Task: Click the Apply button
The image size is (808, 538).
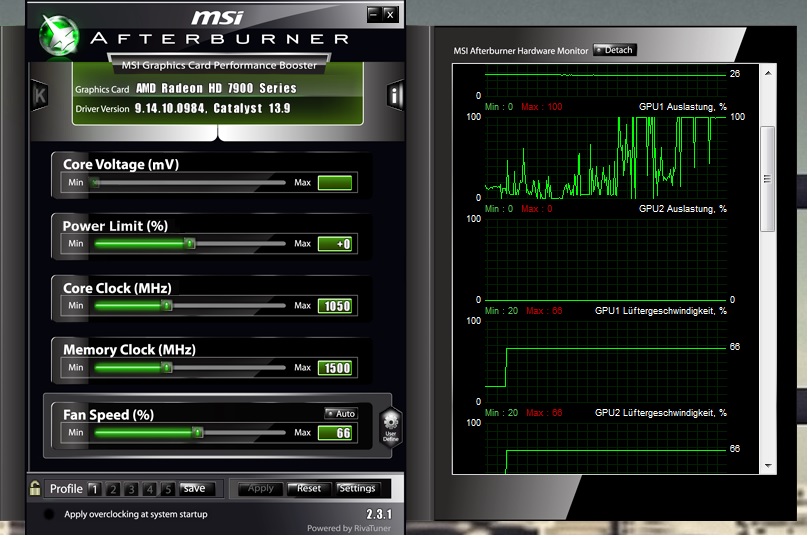Action: tap(261, 488)
